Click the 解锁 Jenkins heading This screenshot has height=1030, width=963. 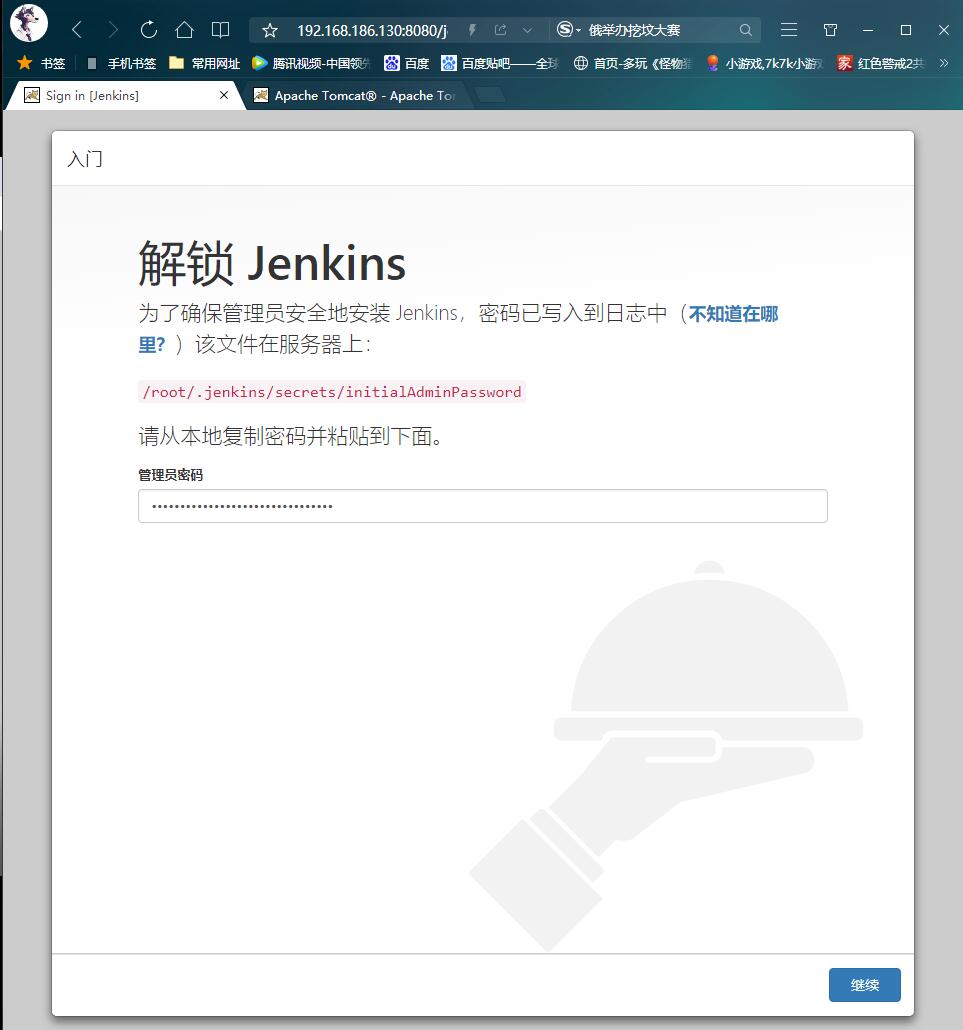coord(272,263)
